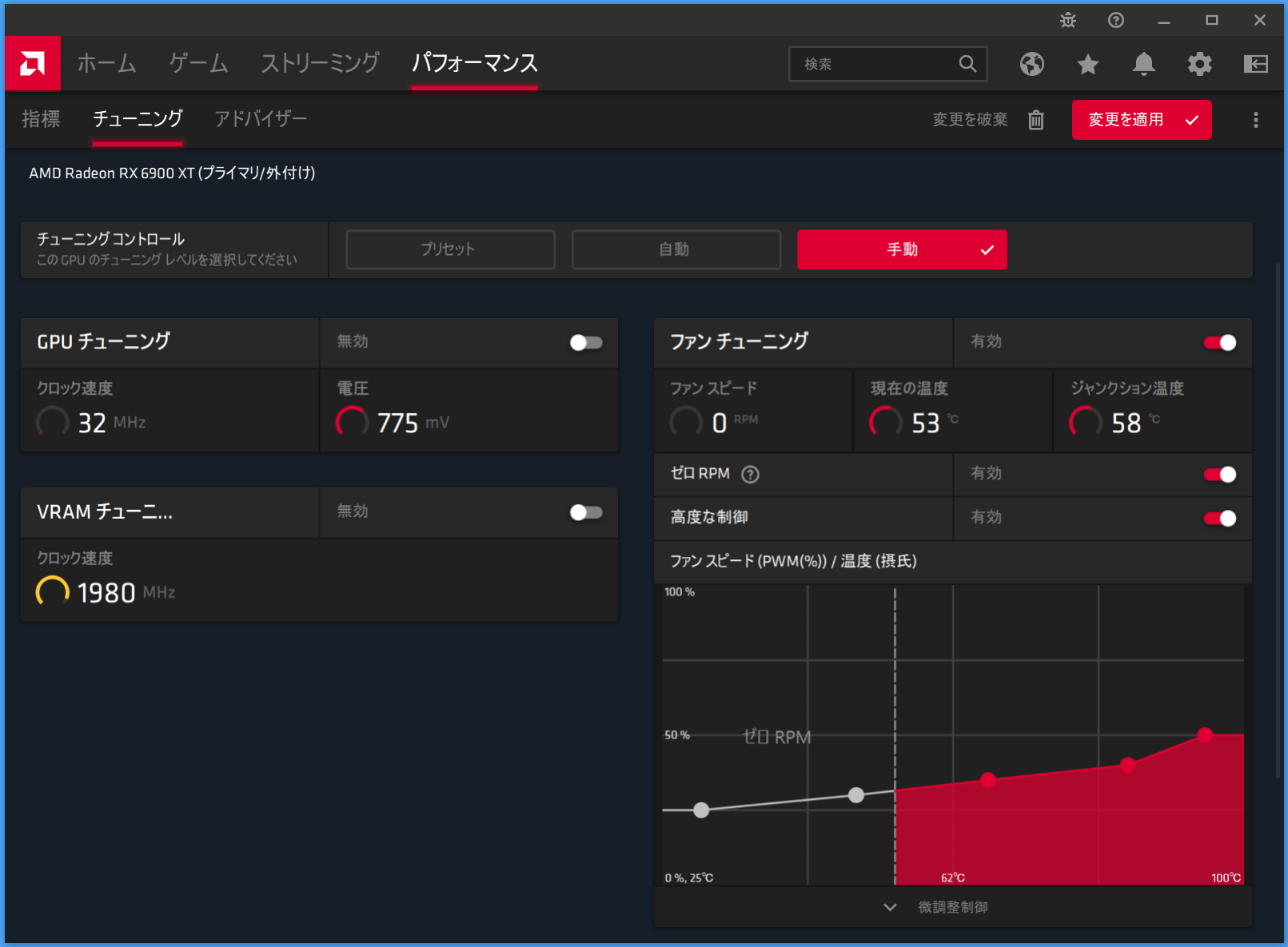Select the パフォーマンス tab
Image resolution: width=1288 pixels, height=947 pixels.
[x=474, y=63]
